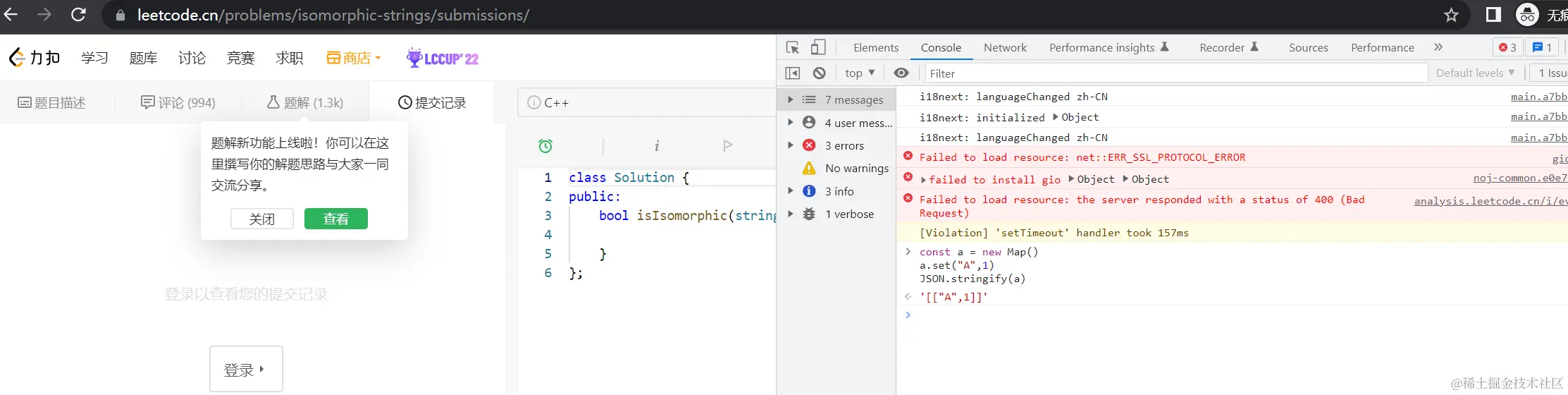Click the browser address bar URL
The width and height of the screenshot is (1568, 395).
[x=333, y=15]
